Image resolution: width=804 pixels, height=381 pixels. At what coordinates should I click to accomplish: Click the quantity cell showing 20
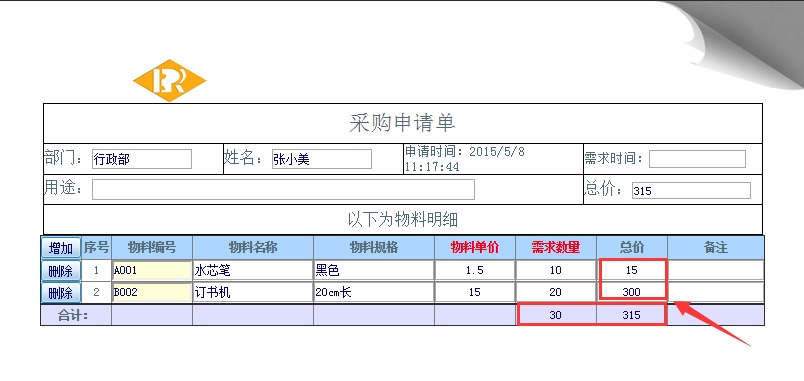(x=556, y=293)
